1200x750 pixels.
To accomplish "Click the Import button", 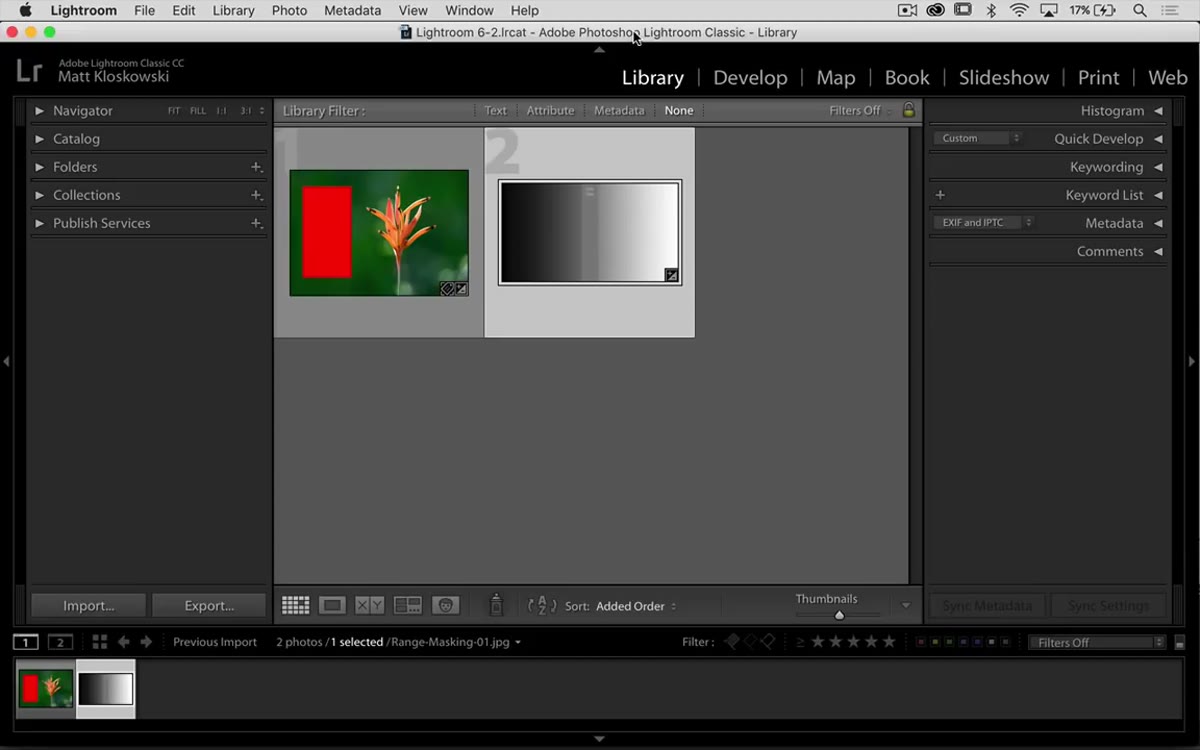I will [x=89, y=605].
